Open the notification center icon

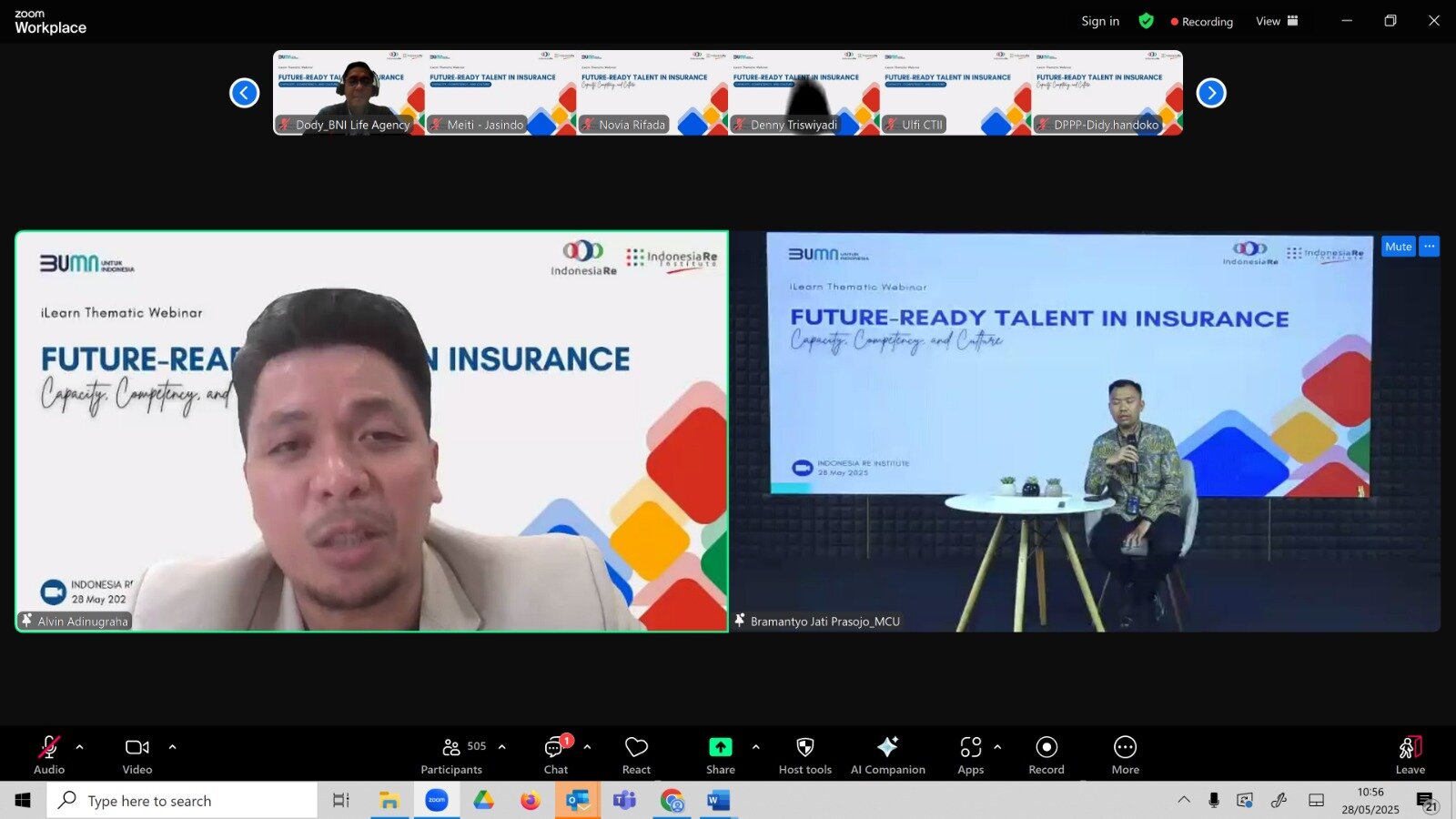[1426, 801]
